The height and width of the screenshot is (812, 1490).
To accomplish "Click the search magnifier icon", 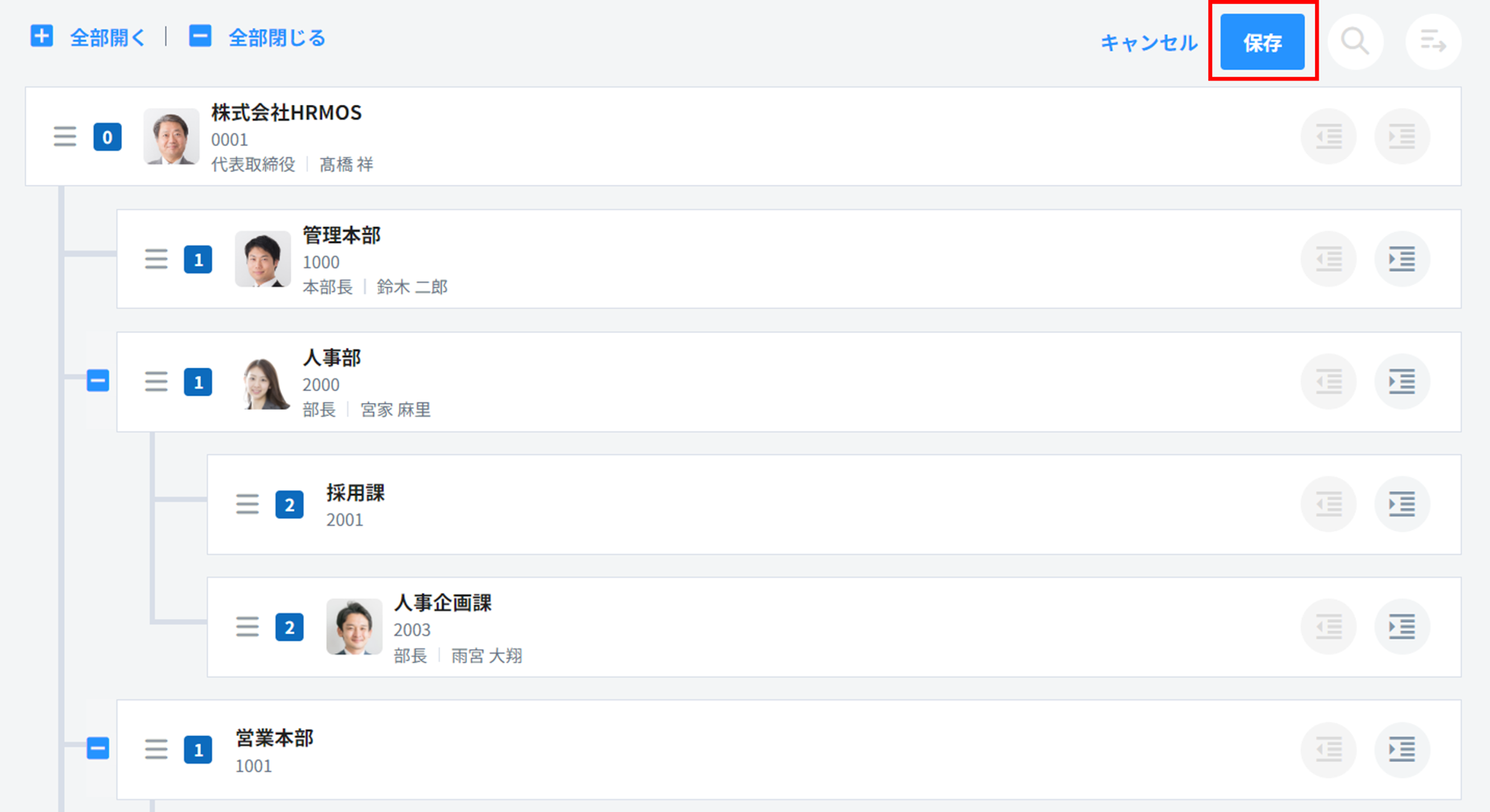I will click(1355, 42).
